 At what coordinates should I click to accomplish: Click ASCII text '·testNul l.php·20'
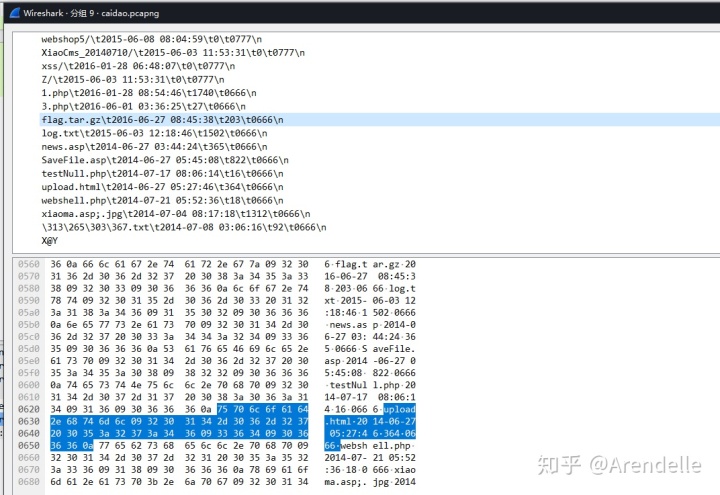[x=370, y=385]
